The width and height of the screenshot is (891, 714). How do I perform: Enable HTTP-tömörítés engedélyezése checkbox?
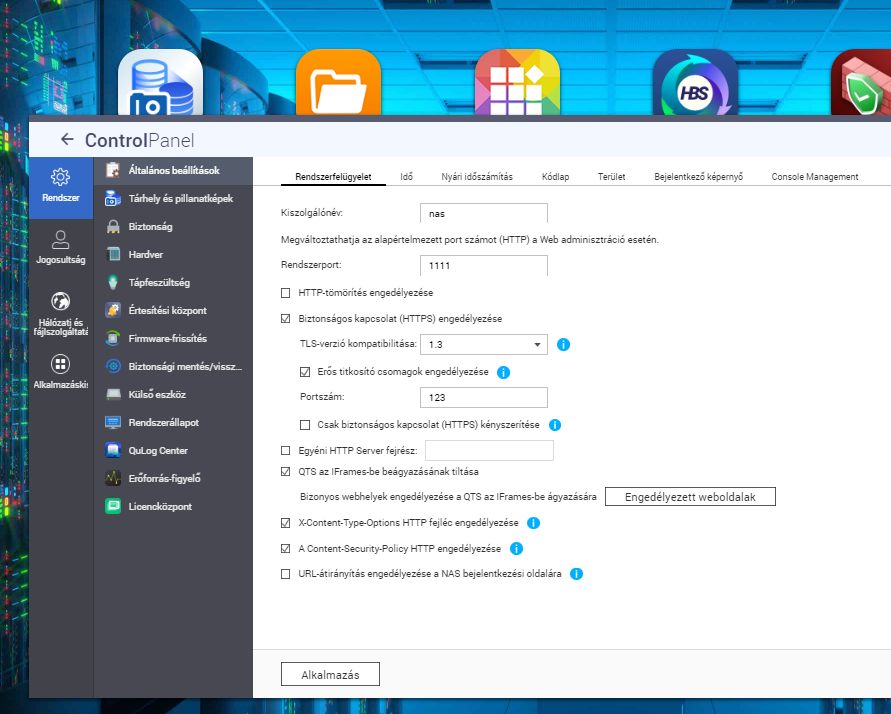(x=286, y=293)
